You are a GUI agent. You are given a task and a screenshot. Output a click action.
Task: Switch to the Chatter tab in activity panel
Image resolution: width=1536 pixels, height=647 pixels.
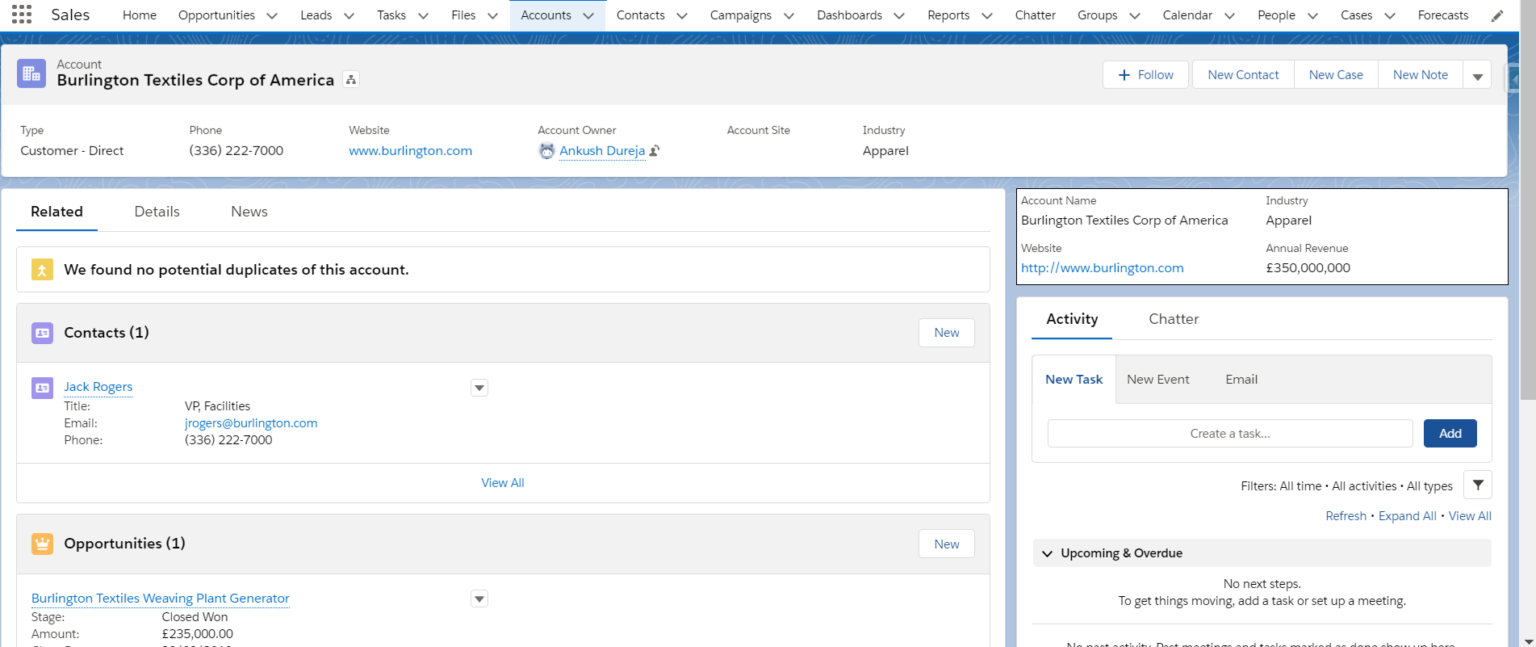point(1173,319)
